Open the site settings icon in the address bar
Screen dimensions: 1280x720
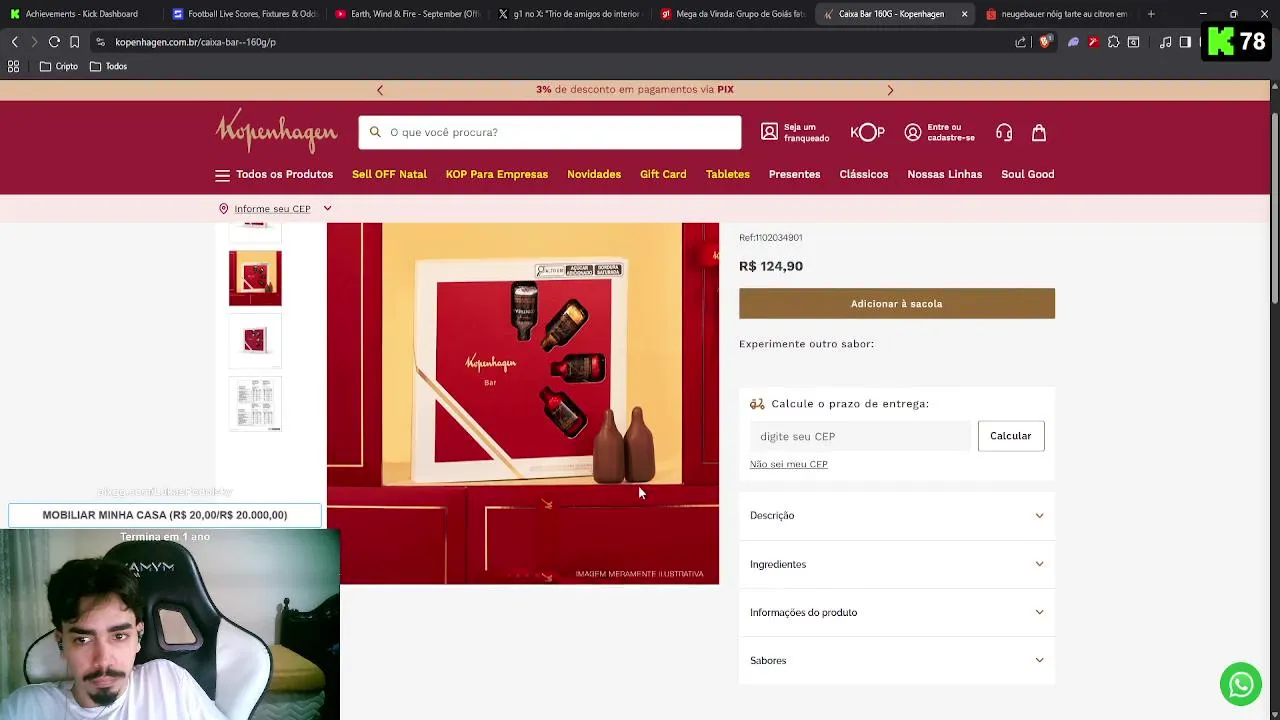pos(100,42)
